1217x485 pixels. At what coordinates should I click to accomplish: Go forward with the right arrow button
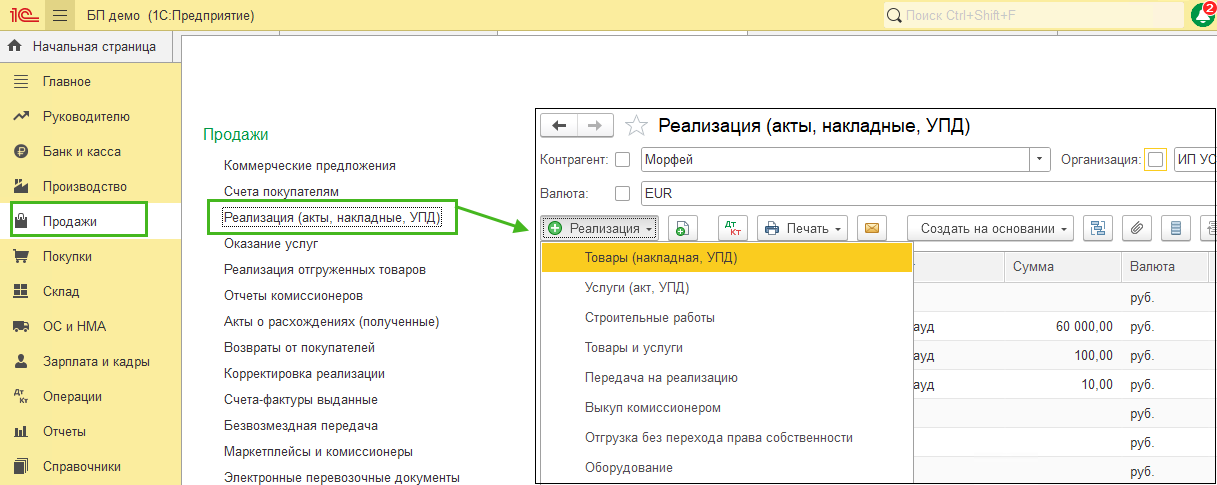[x=596, y=125]
